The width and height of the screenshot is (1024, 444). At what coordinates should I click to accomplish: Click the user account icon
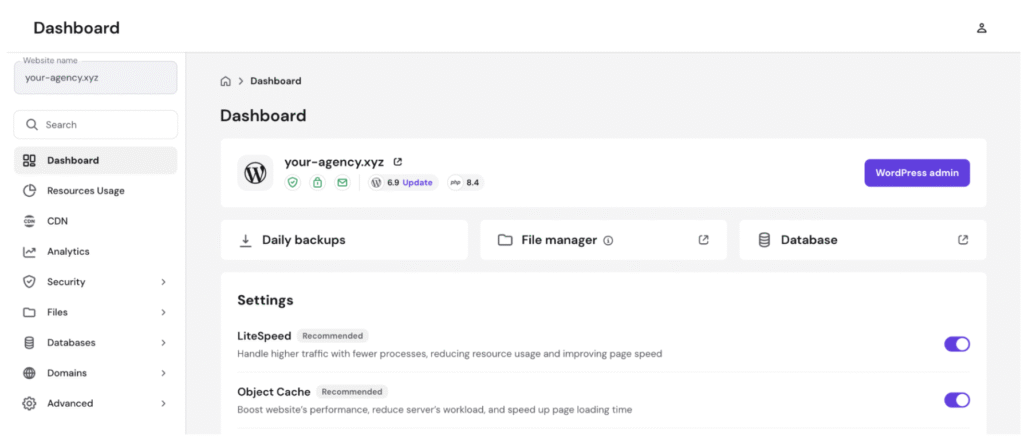(981, 28)
